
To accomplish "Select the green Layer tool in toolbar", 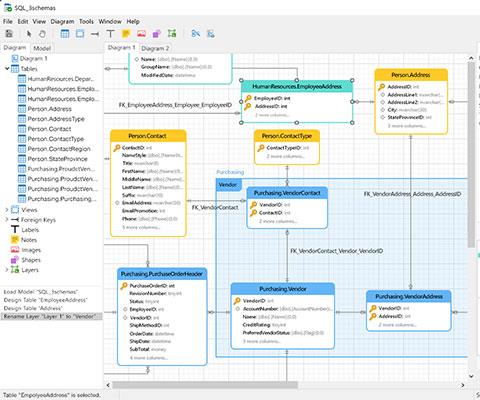I will (172, 33).
